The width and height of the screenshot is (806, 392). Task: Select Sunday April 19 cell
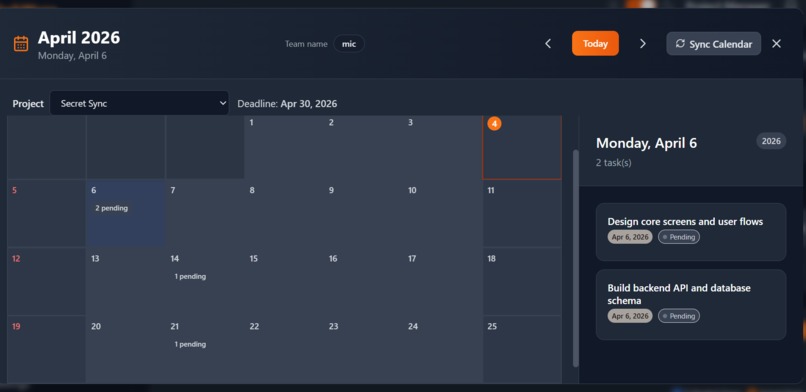click(x=46, y=349)
